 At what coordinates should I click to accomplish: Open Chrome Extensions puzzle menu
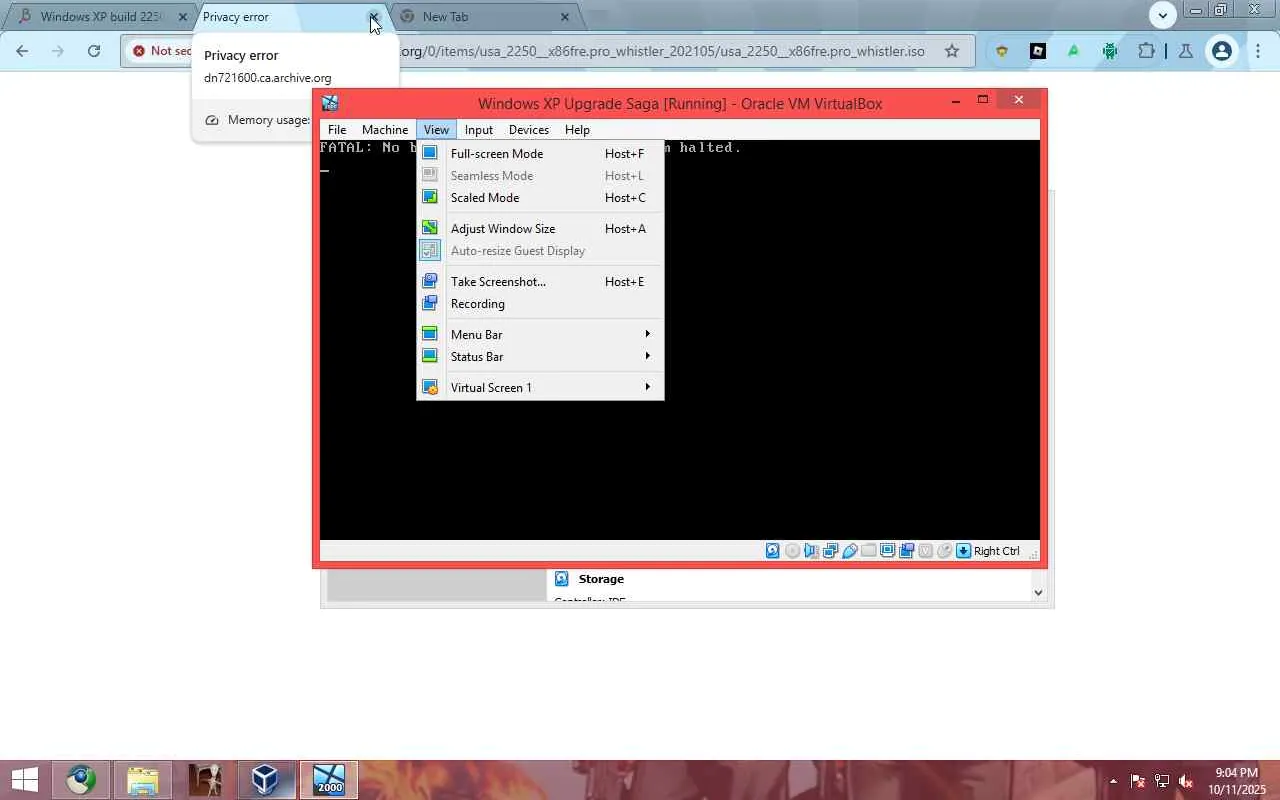pos(1146,51)
